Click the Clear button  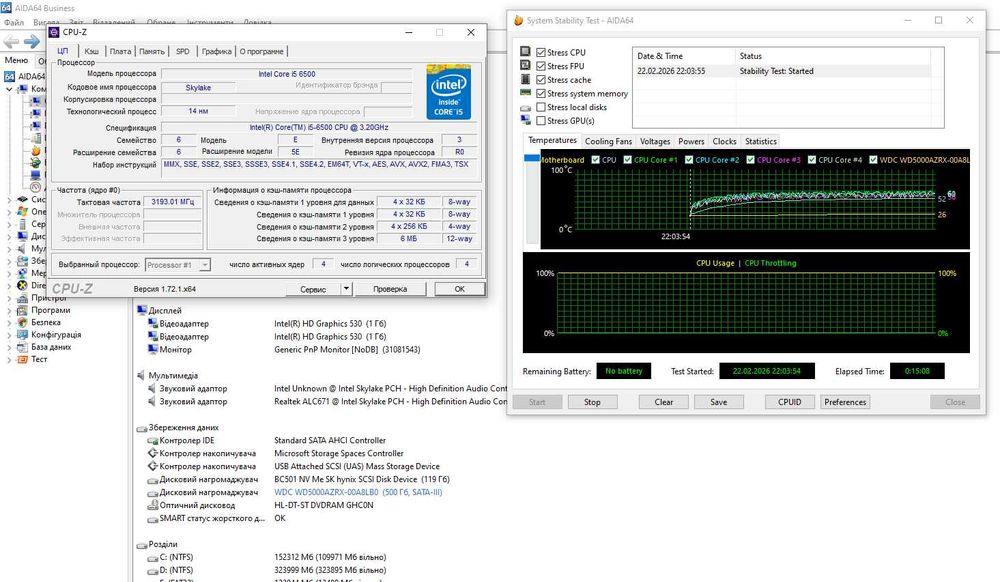pyautogui.click(x=664, y=402)
